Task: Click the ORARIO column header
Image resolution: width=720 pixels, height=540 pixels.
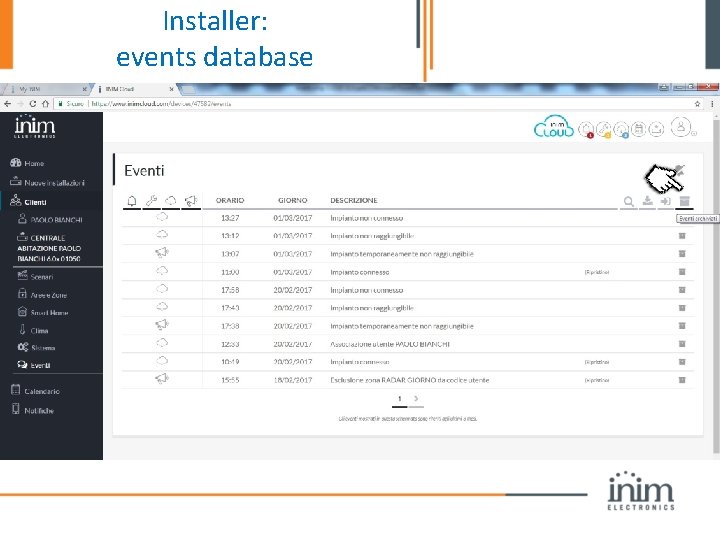Action: pyautogui.click(x=230, y=200)
